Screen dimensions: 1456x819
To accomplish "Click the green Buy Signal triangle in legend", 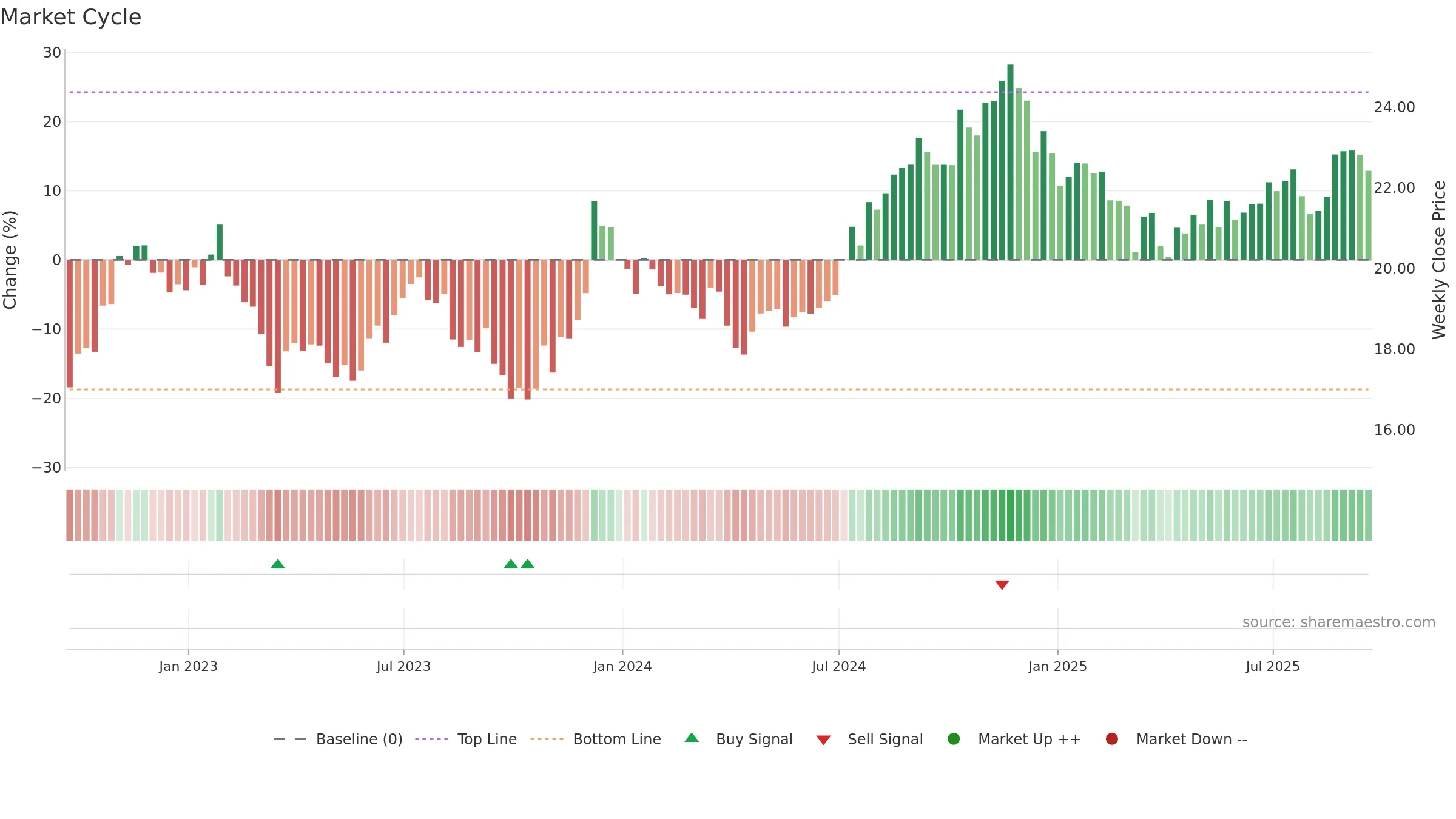I will point(692,738).
